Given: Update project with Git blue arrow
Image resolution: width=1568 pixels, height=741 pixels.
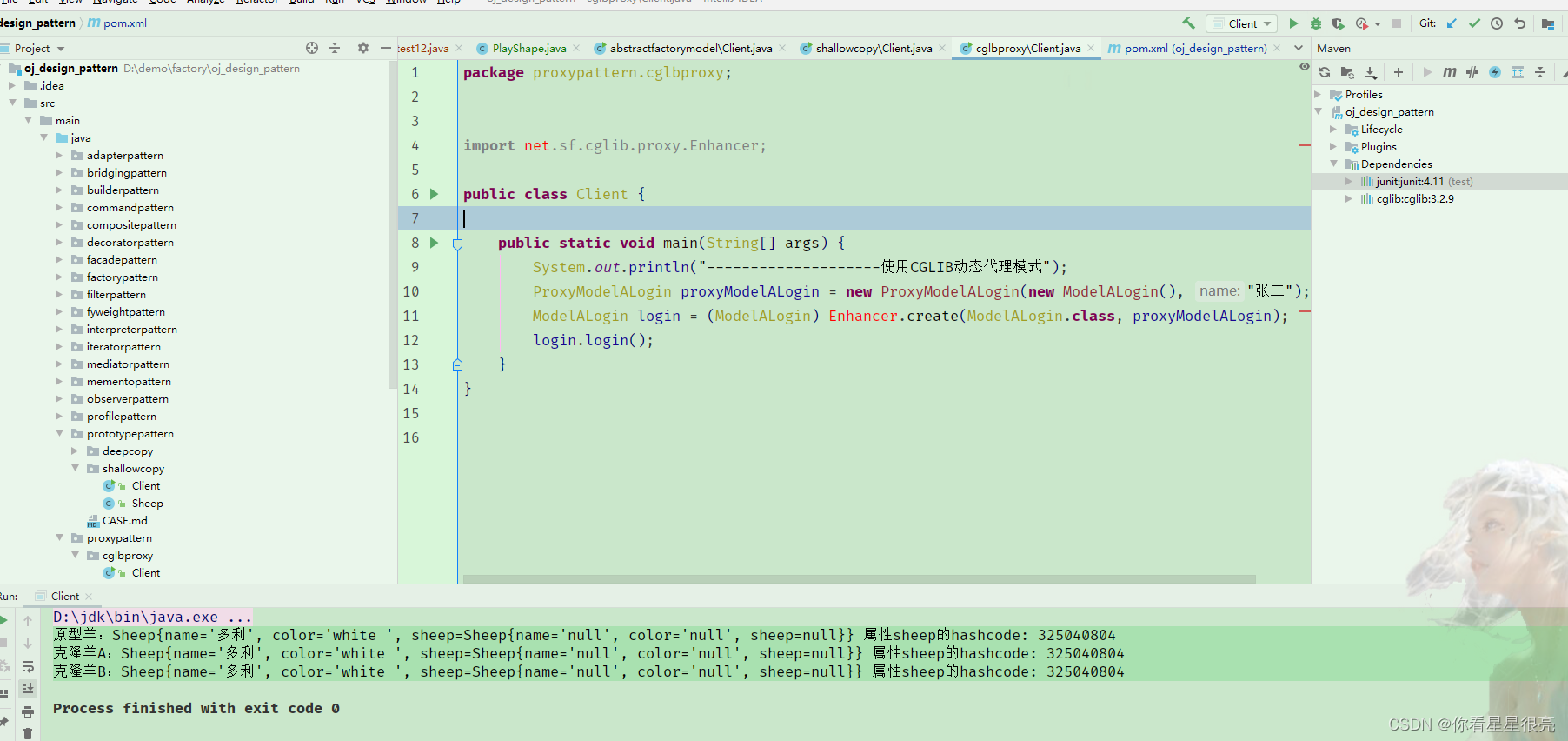Looking at the screenshot, I should click(1452, 23).
